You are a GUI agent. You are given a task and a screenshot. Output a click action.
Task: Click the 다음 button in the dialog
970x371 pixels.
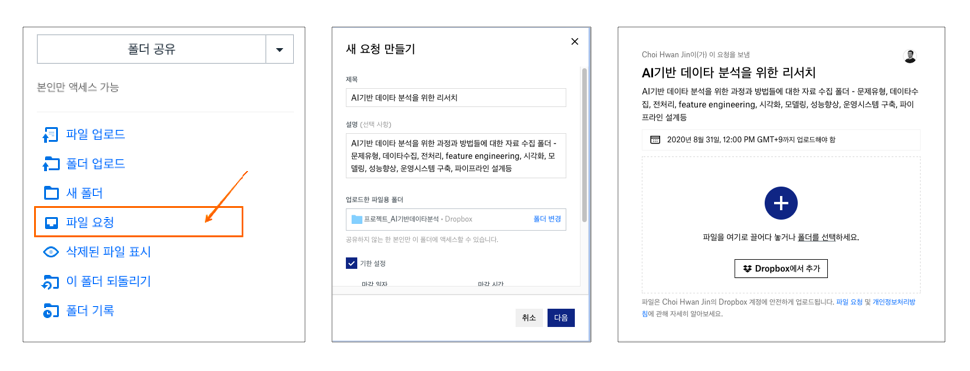pos(561,318)
